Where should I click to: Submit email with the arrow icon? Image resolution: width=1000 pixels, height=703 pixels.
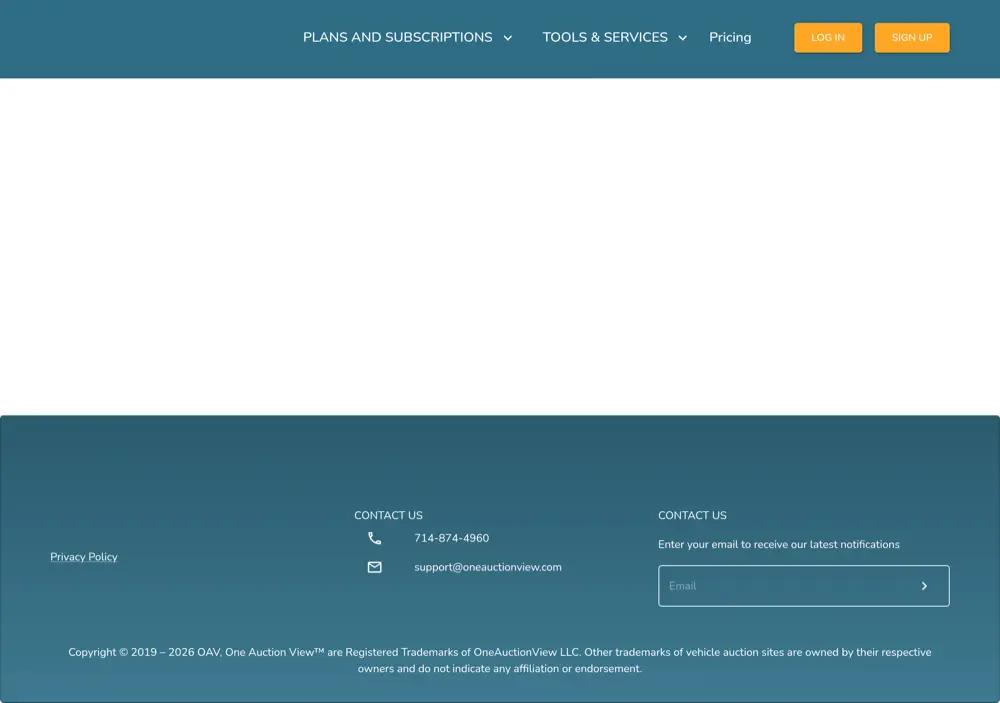924,586
